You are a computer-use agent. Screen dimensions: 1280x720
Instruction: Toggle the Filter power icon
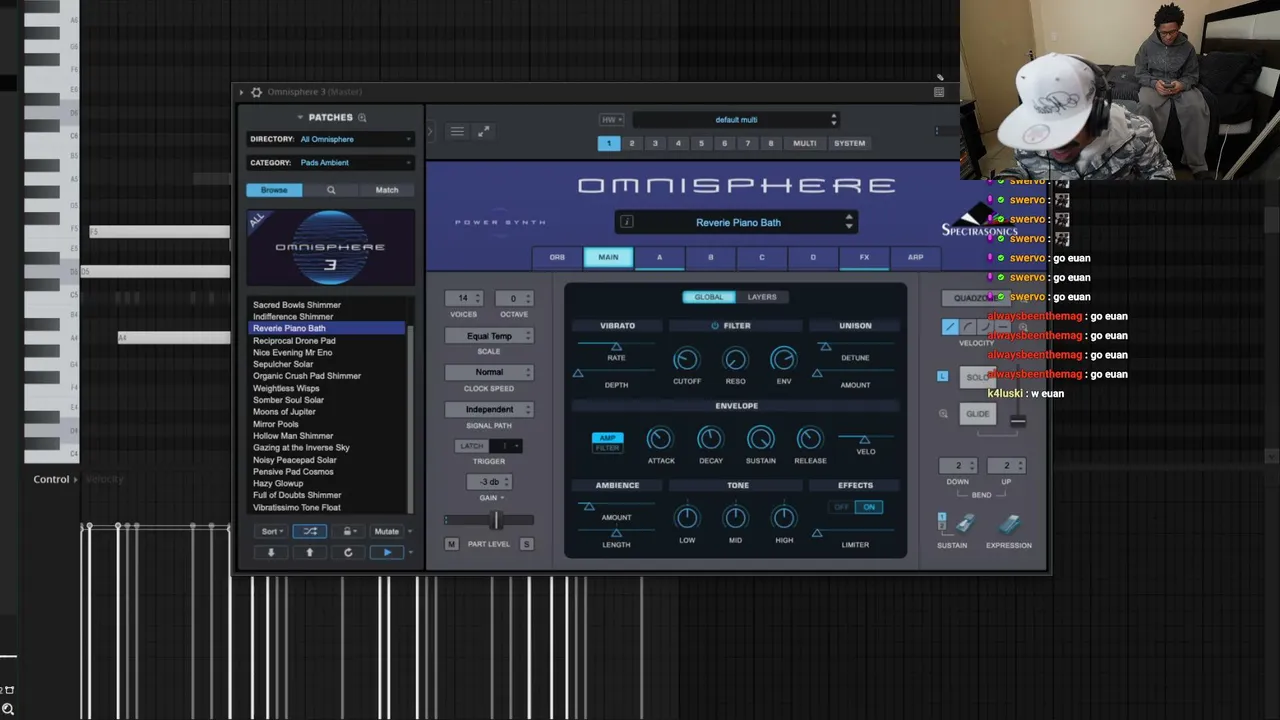click(x=715, y=326)
